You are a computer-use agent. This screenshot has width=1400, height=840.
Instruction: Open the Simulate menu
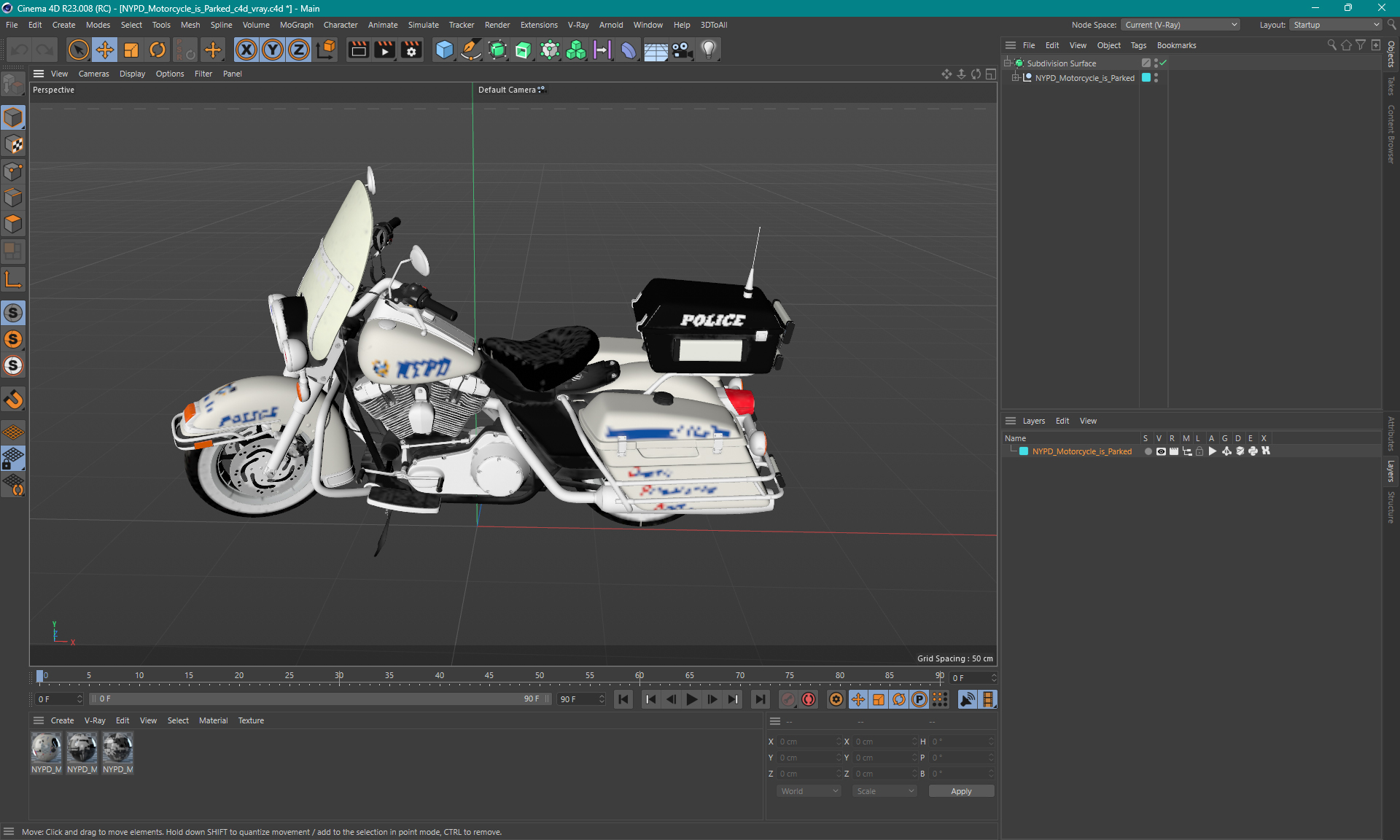pyautogui.click(x=423, y=25)
